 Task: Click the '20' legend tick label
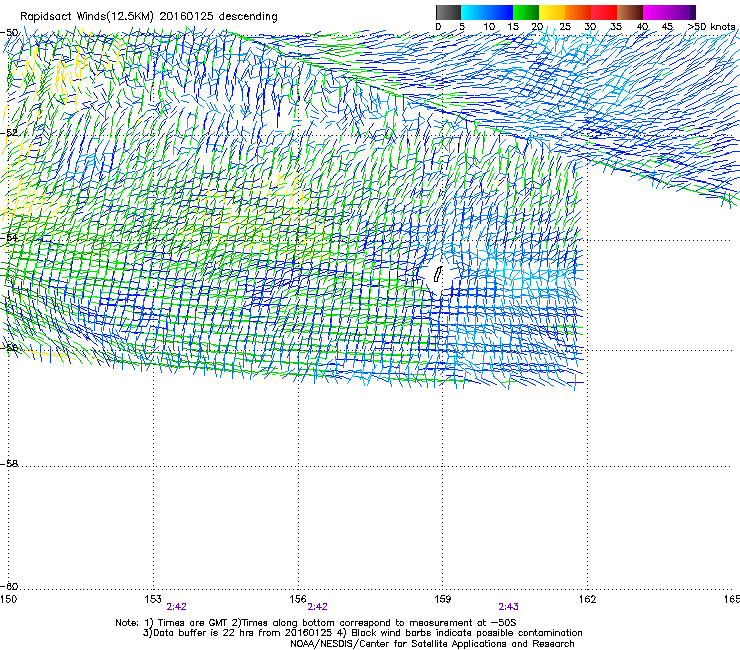[x=537, y=27]
